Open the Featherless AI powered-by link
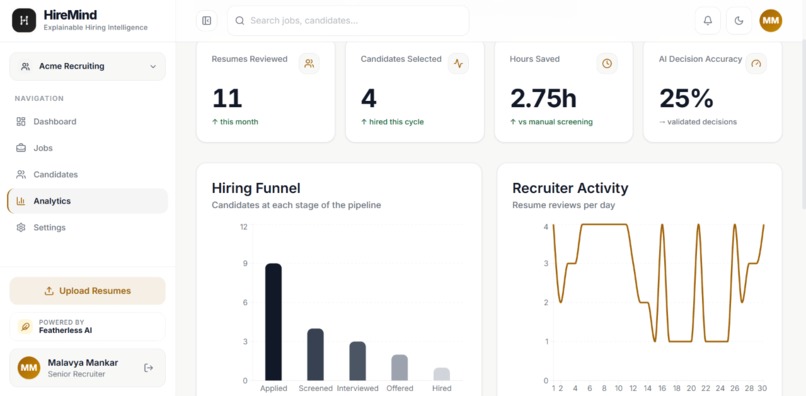Viewport: 806px width, 396px height. [87, 327]
